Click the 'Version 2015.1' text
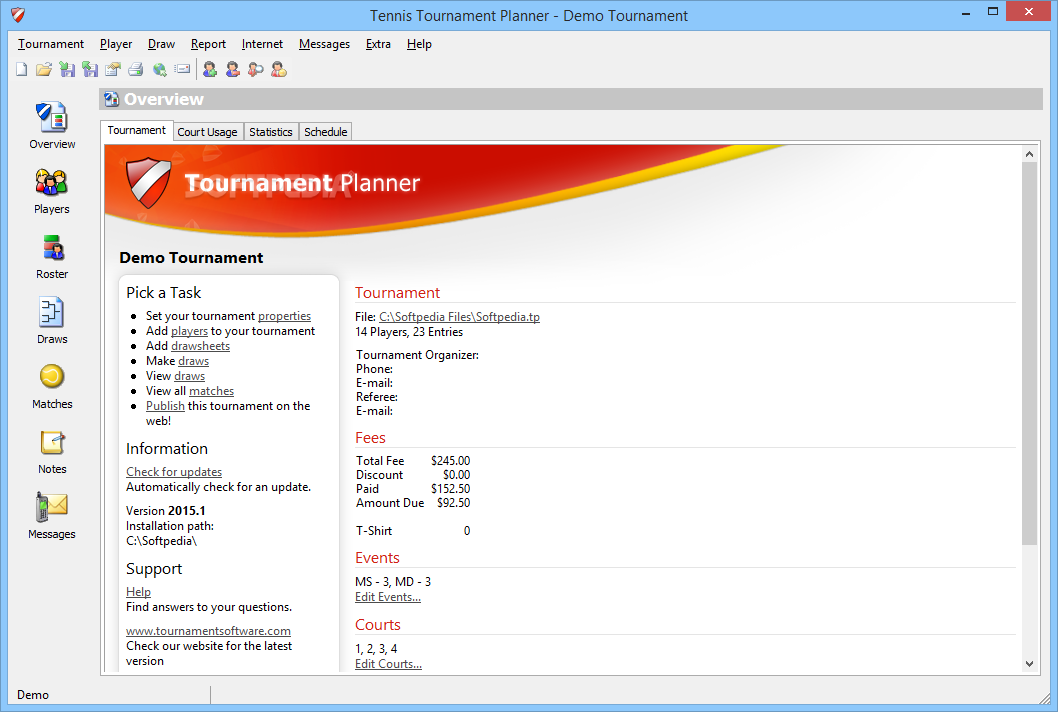 point(166,511)
